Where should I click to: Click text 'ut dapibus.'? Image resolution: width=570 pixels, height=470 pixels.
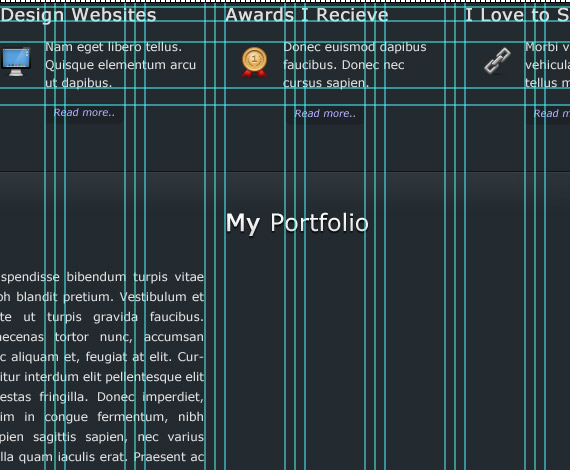point(79,83)
